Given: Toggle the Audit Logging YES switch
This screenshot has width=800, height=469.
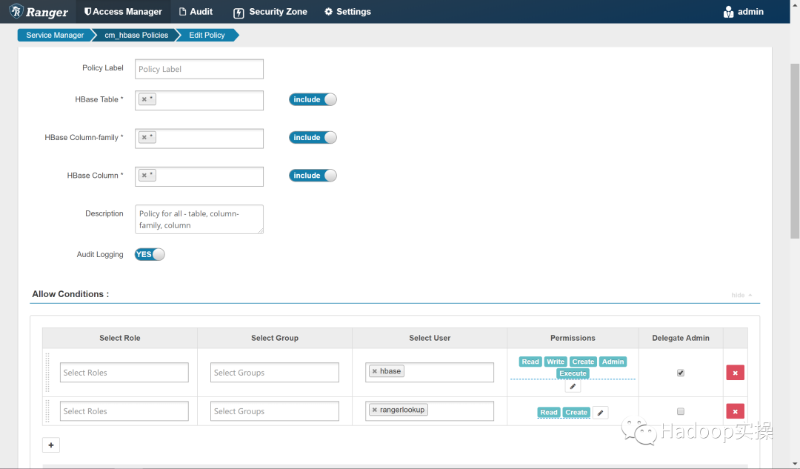Looking at the screenshot, I should pos(149,254).
